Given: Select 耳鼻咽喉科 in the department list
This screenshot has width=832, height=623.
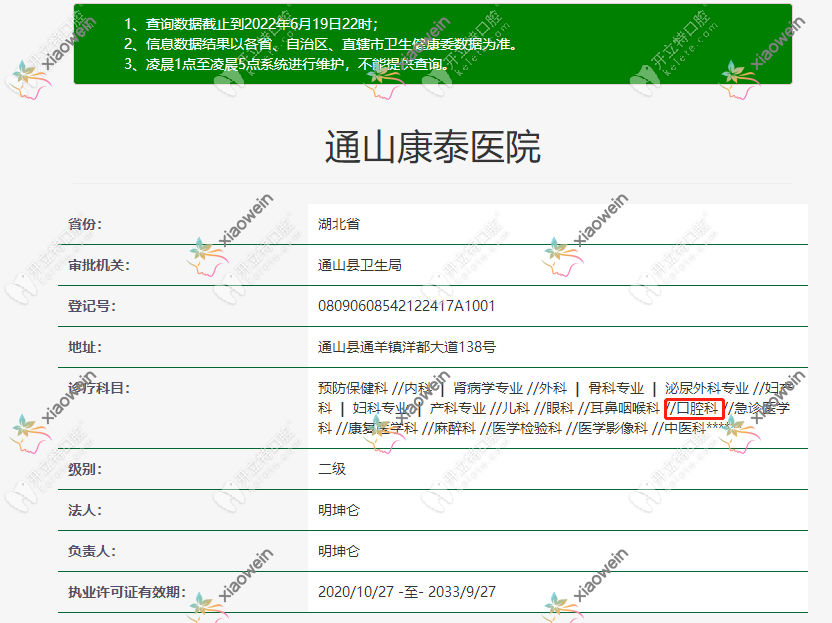Looking at the screenshot, I should (x=625, y=408).
